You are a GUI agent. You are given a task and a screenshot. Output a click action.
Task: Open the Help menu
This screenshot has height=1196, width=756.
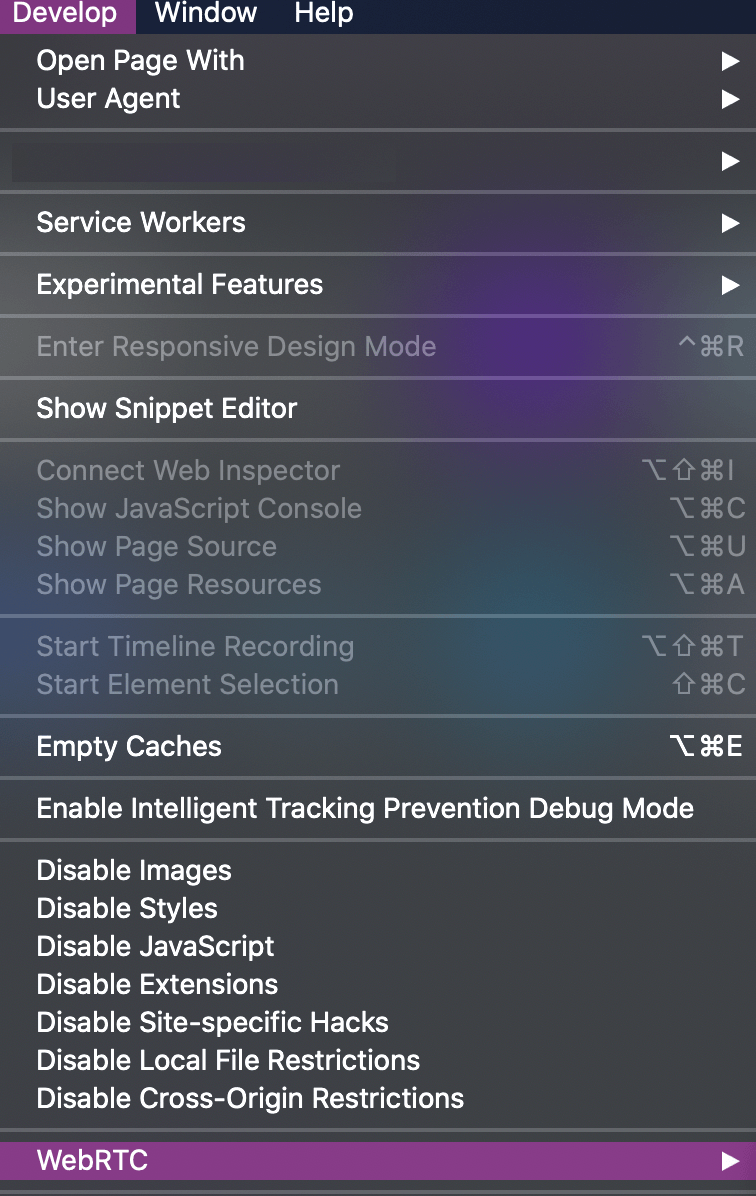[x=323, y=14]
